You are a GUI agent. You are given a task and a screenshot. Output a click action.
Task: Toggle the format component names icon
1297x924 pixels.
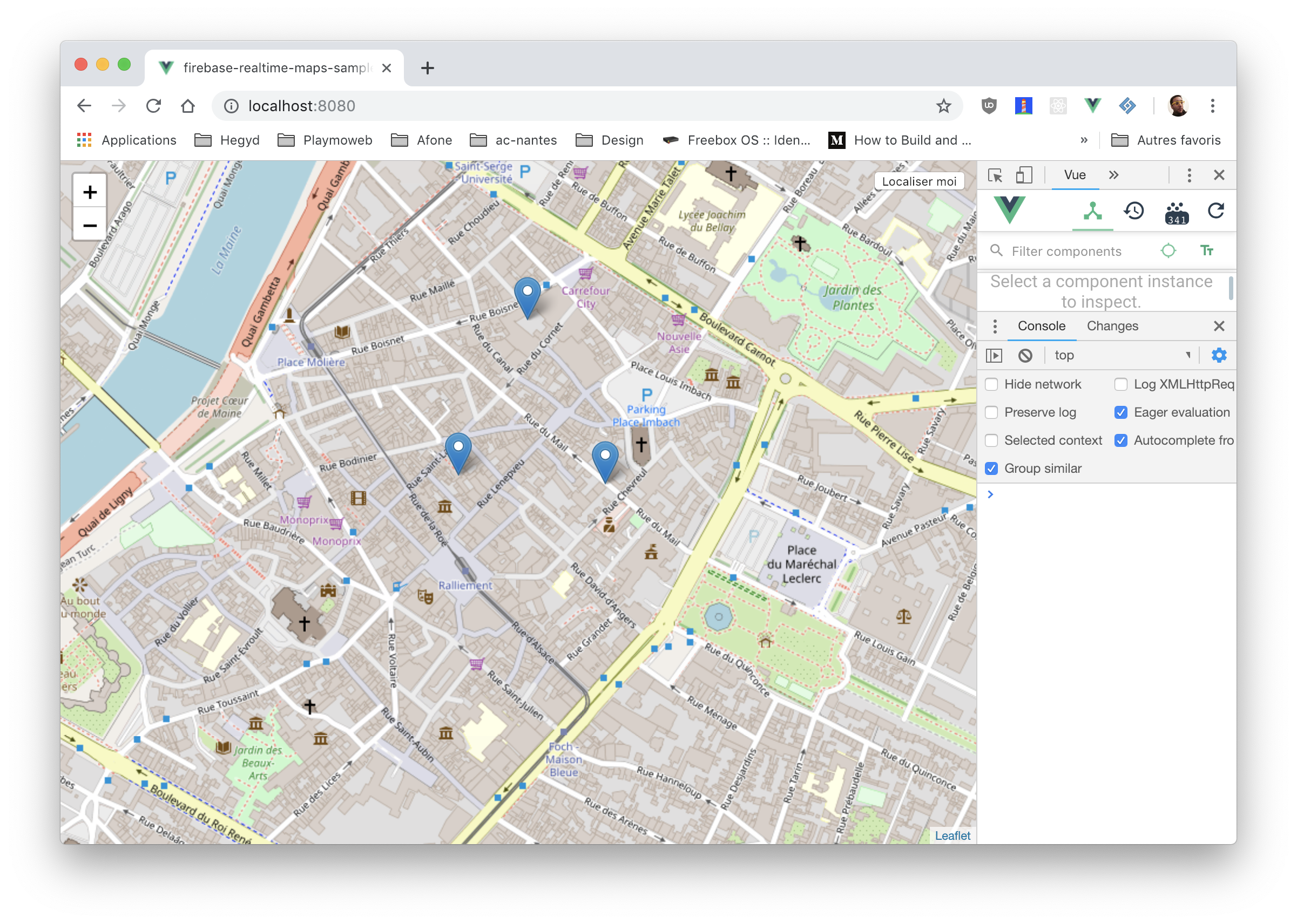(1206, 251)
